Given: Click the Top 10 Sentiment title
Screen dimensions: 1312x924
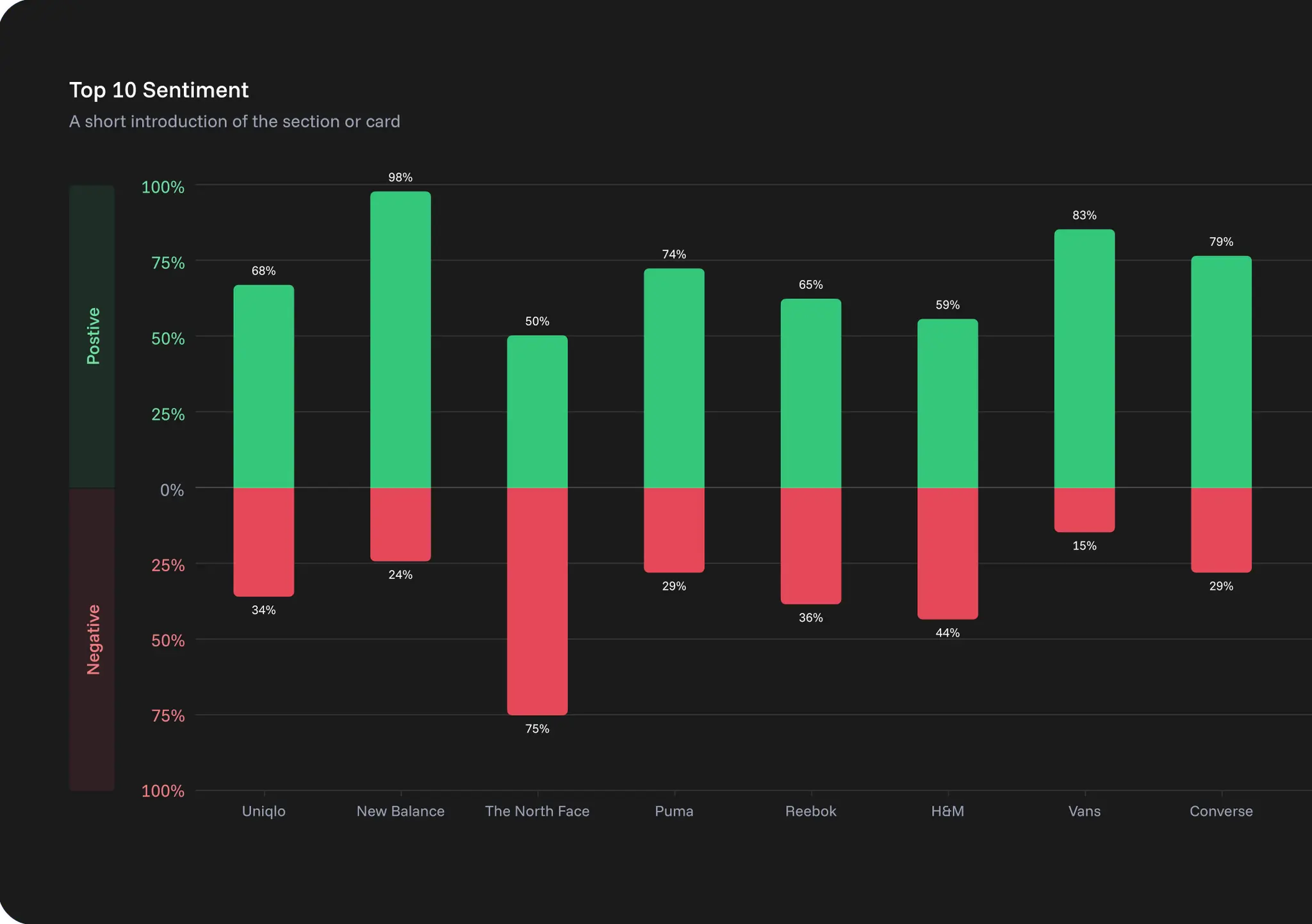Looking at the screenshot, I should coord(158,90).
